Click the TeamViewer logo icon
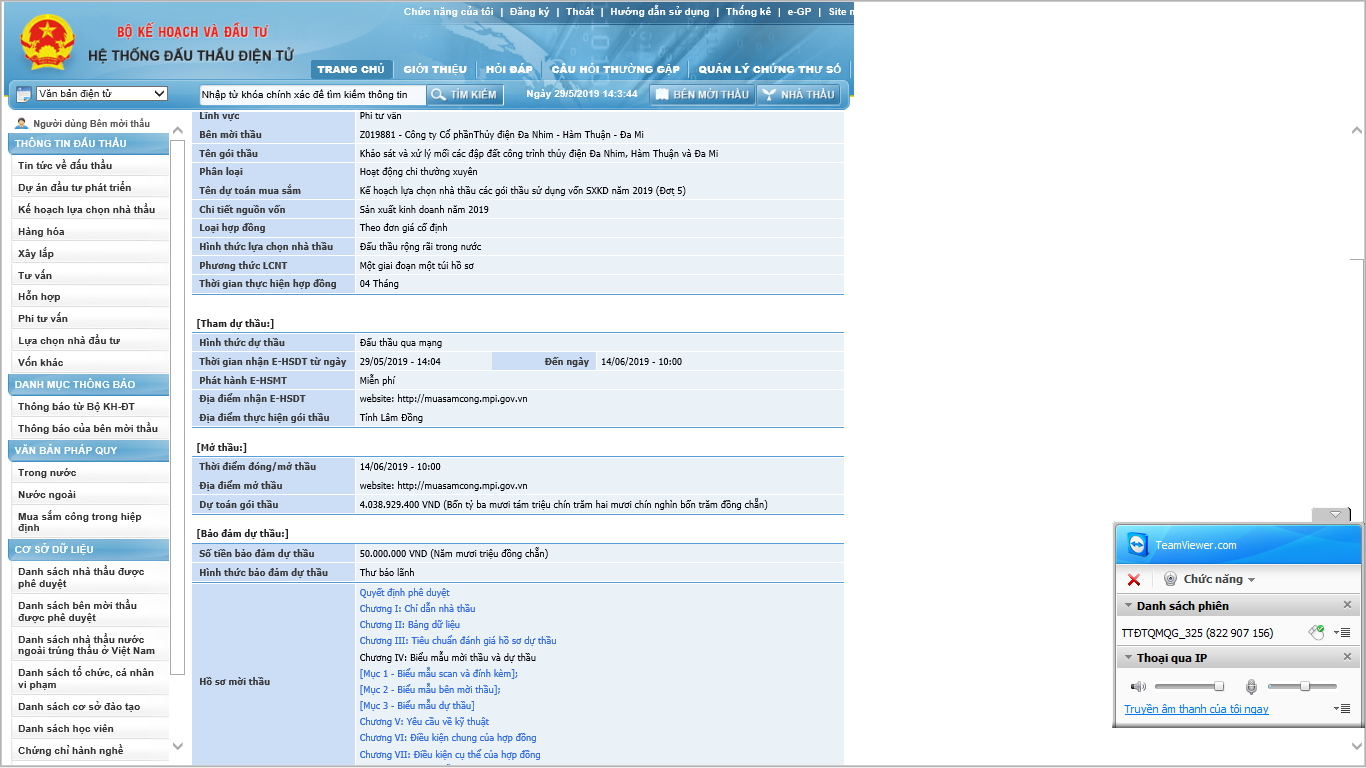 click(x=1138, y=545)
